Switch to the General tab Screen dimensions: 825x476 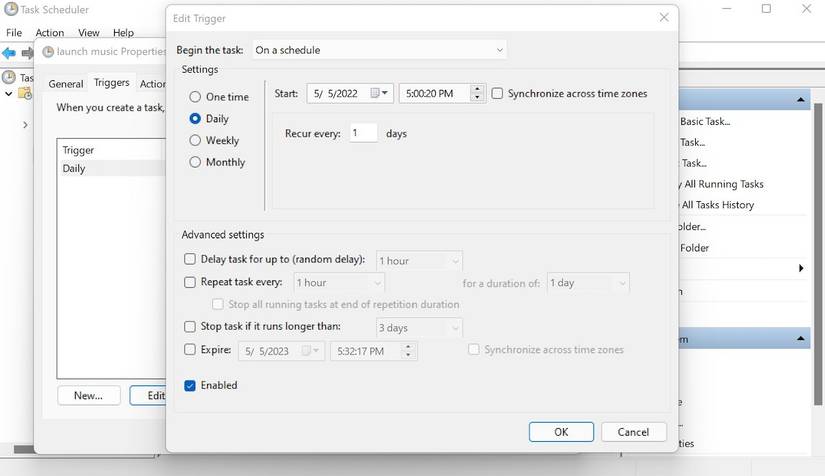[x=66, y=84]
